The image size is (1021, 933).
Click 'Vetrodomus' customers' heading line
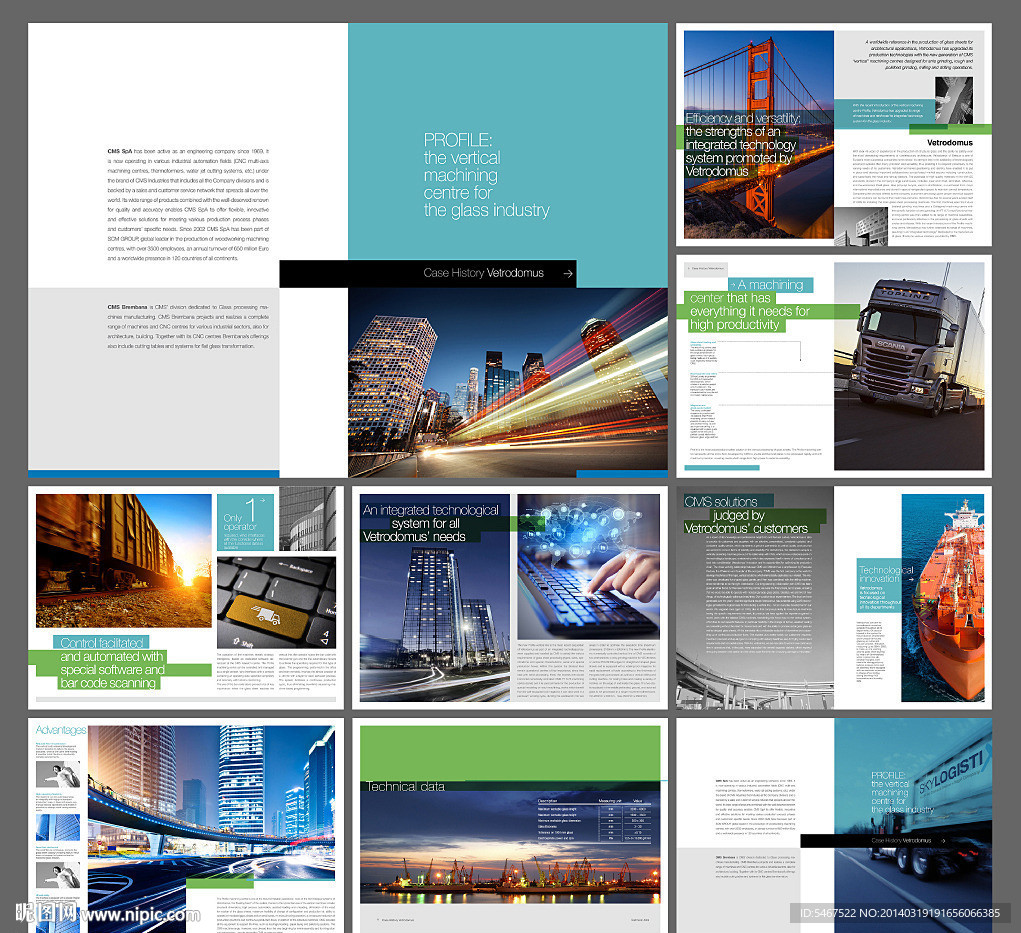pos(746,529)
